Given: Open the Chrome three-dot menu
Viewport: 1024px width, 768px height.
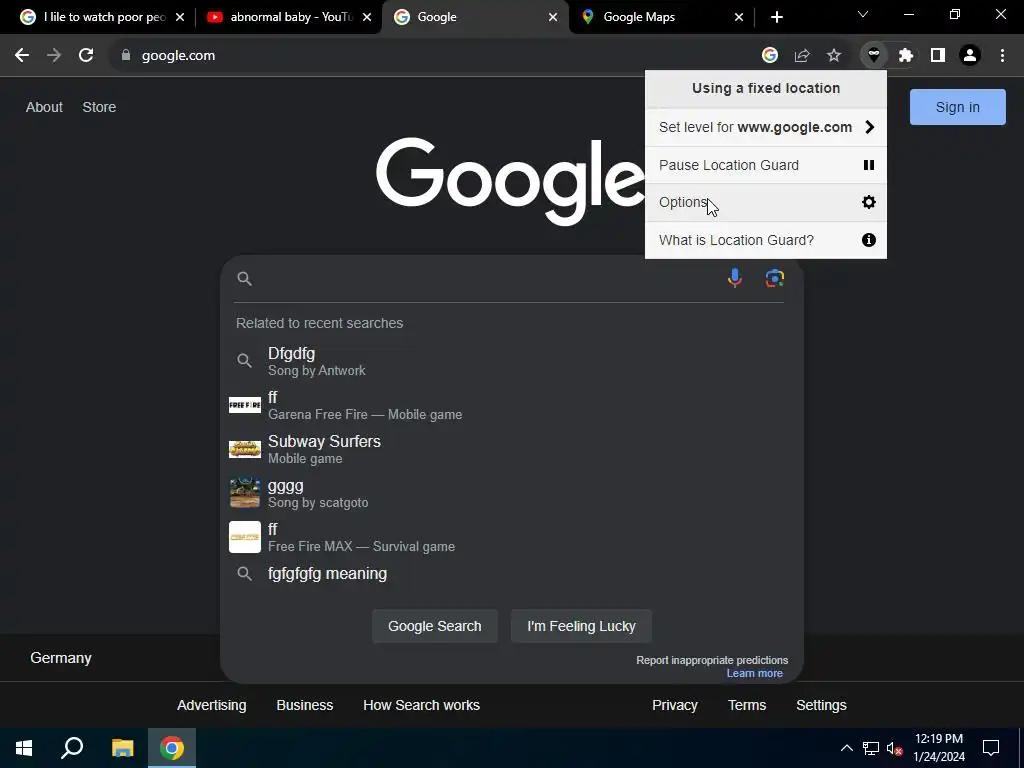Looking at the screenshot, I should (1002, 56).
